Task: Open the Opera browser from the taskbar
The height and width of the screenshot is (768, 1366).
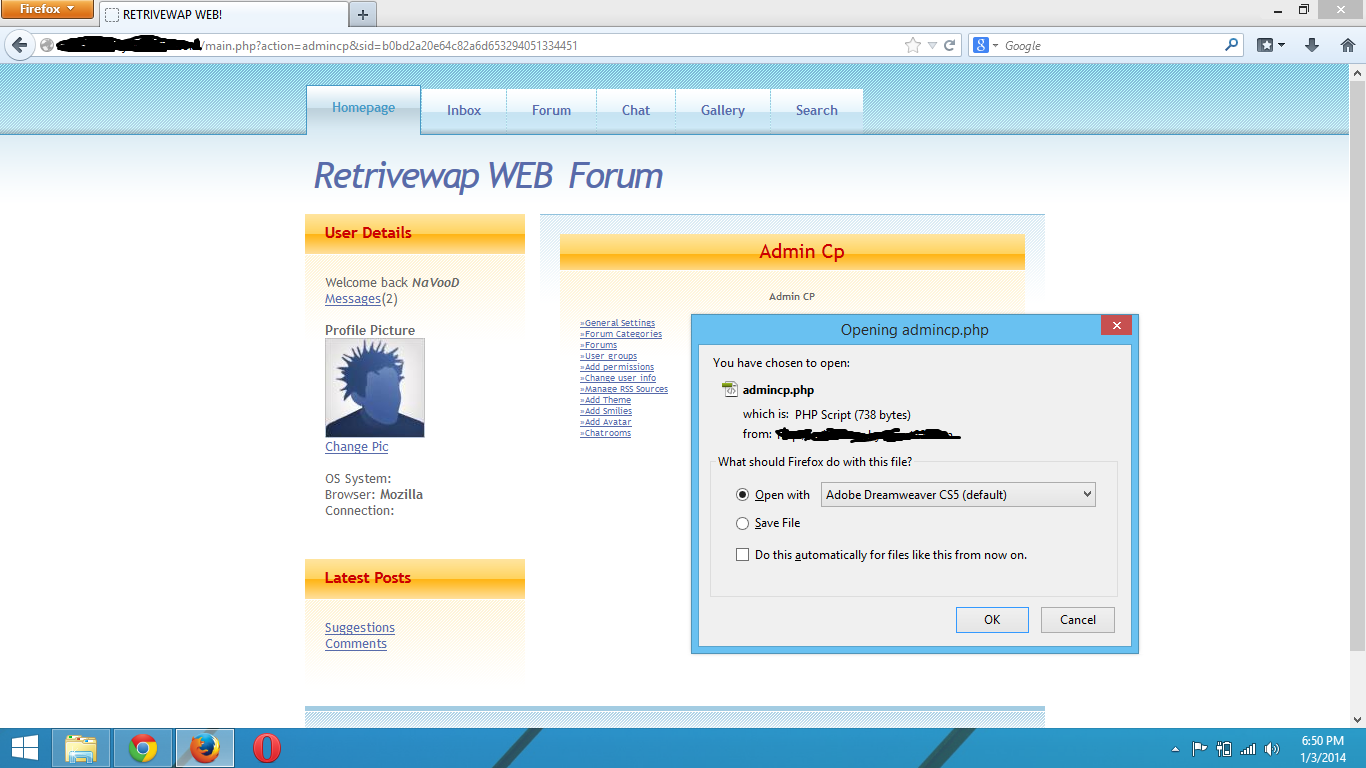Action: pyautogui.click(x=266, y=748)
